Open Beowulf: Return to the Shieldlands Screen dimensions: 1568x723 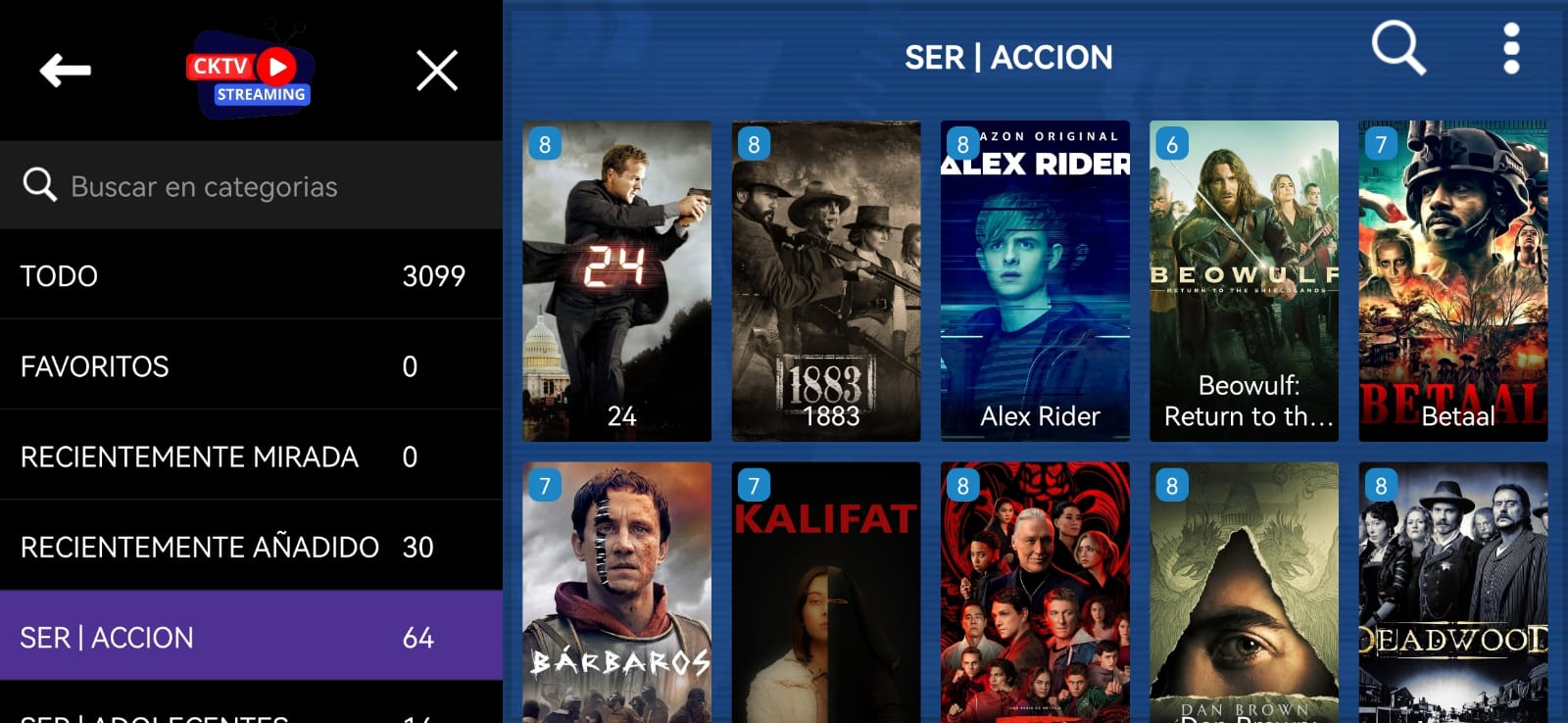[x=1244, y=281]
